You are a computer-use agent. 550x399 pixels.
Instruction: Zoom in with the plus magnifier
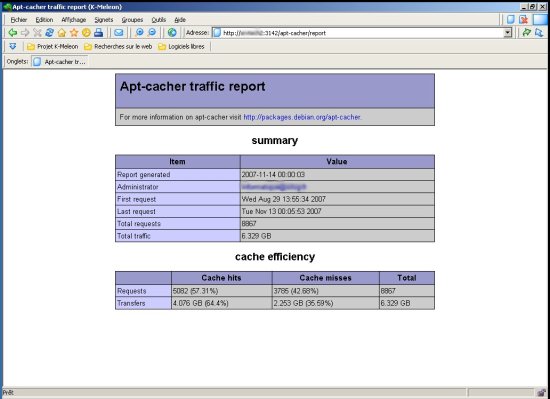pos(139,33)
